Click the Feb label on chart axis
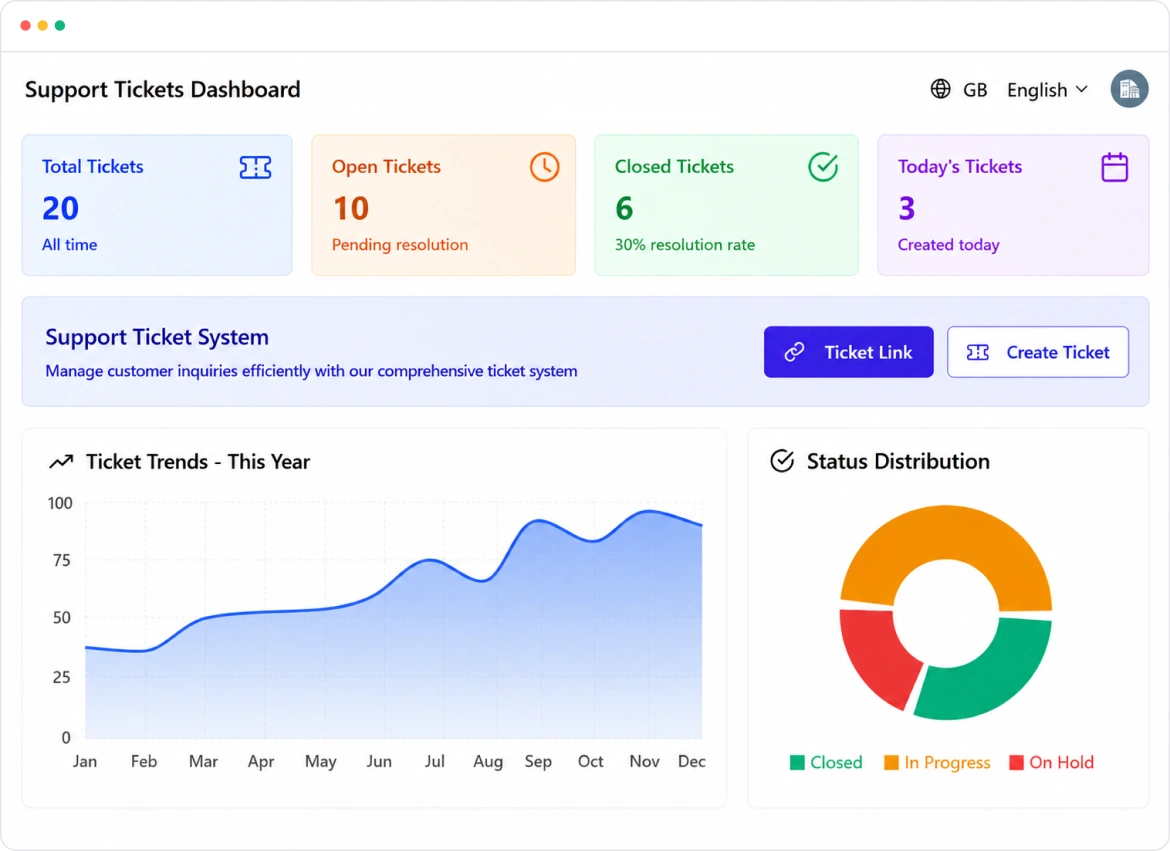 [x=144, y=761]
